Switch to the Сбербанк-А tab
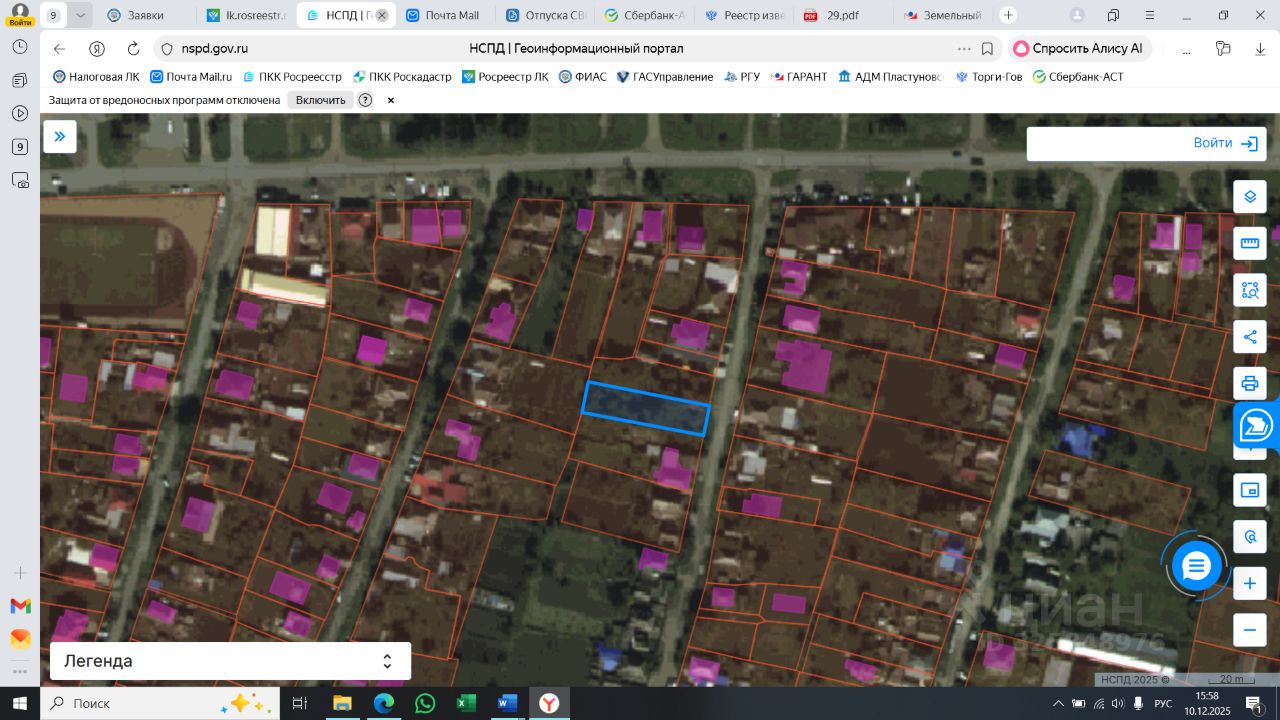 point(645,15)
